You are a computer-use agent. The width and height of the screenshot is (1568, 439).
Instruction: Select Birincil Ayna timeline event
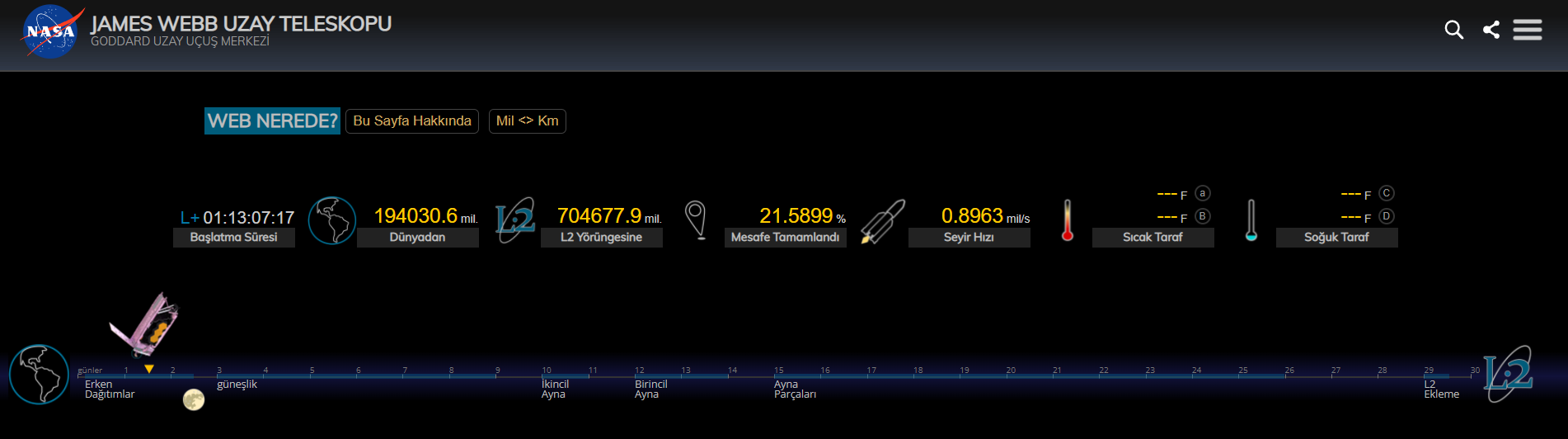tap(650, 389)
